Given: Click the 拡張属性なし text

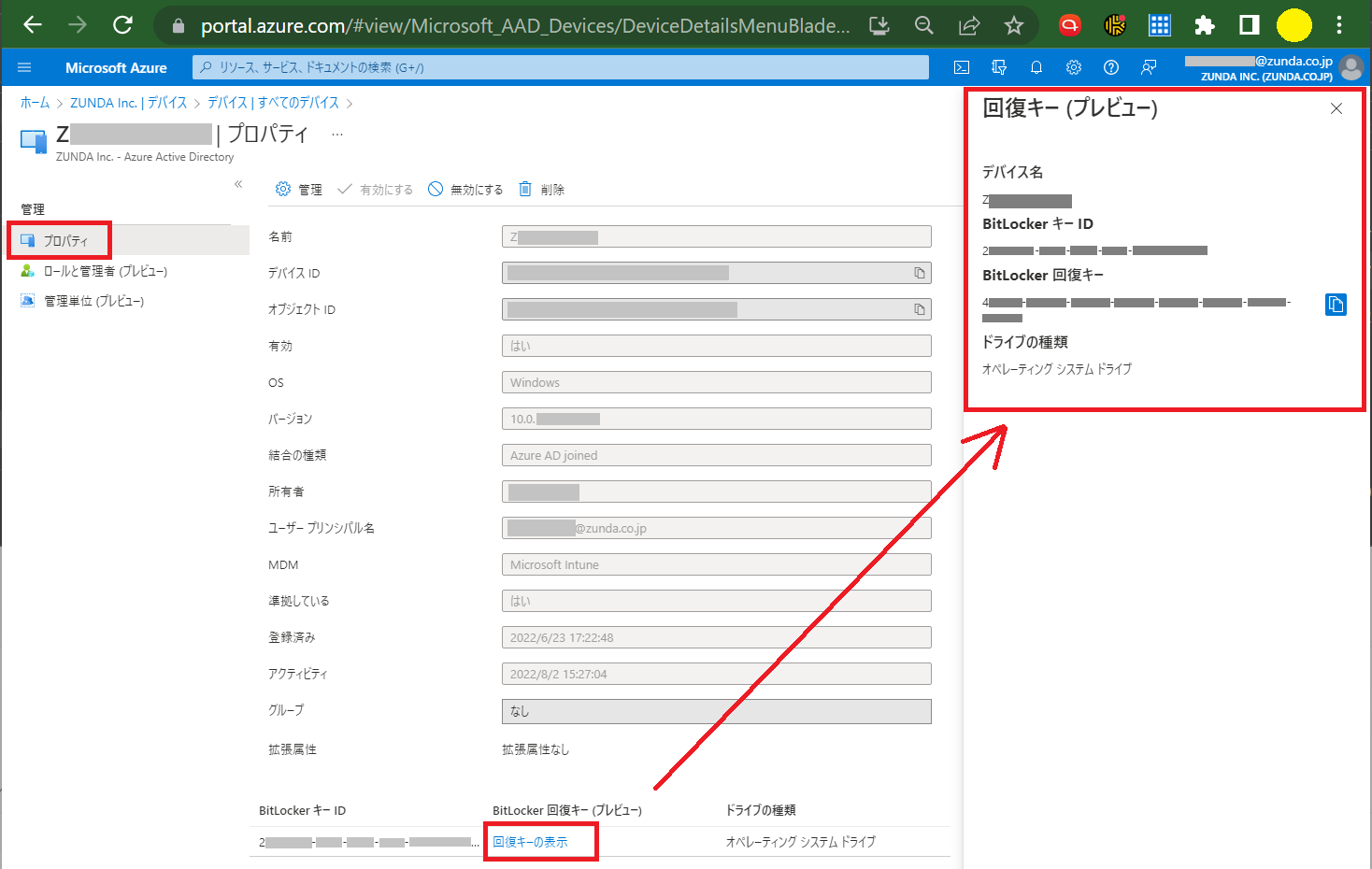Looking at the screenshot, I should coord(536,749).
